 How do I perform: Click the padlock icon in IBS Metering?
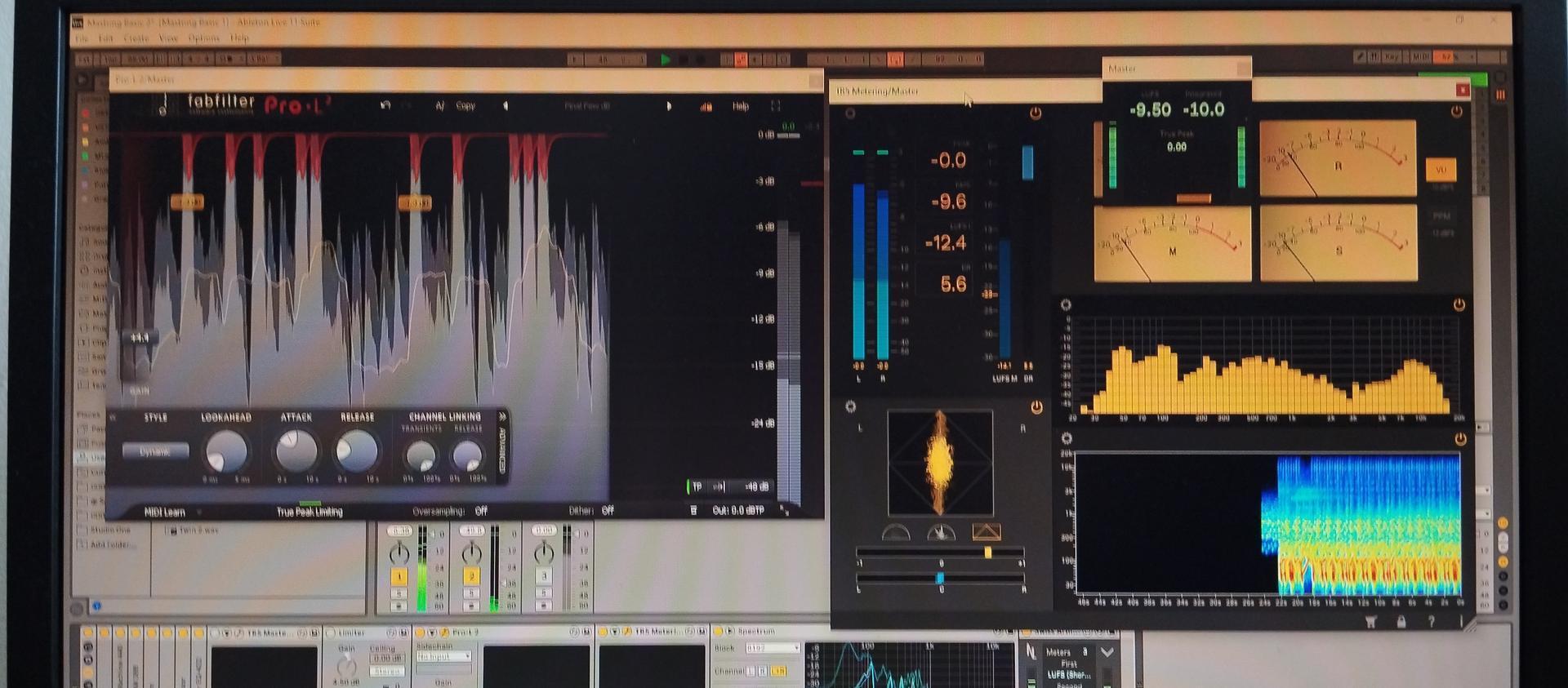tap(1401, 622)
